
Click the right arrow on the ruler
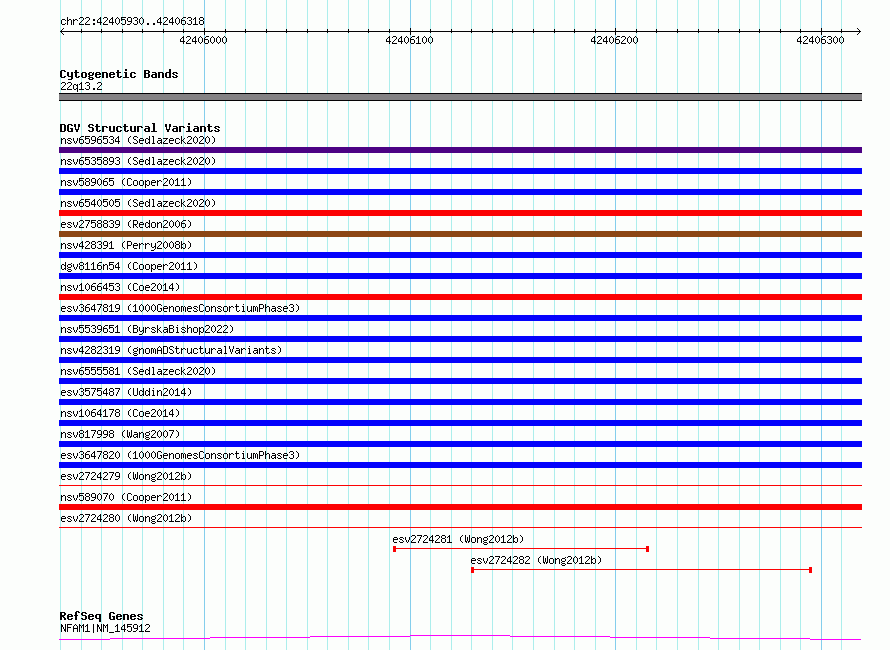click(x=859, y=32)
